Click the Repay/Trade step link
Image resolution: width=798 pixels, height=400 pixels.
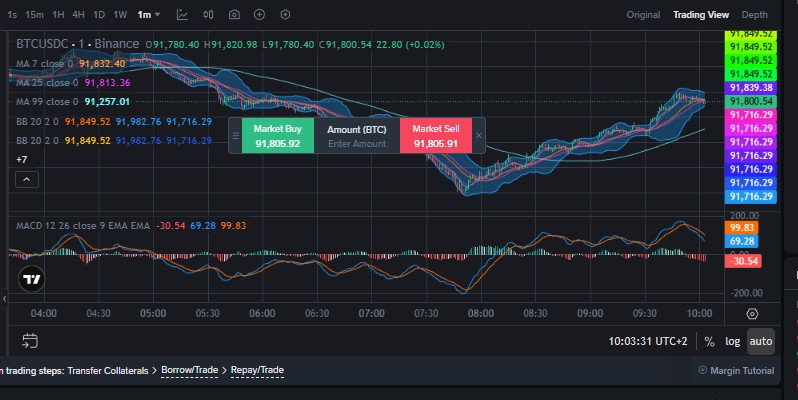click(x=257, y=370)
